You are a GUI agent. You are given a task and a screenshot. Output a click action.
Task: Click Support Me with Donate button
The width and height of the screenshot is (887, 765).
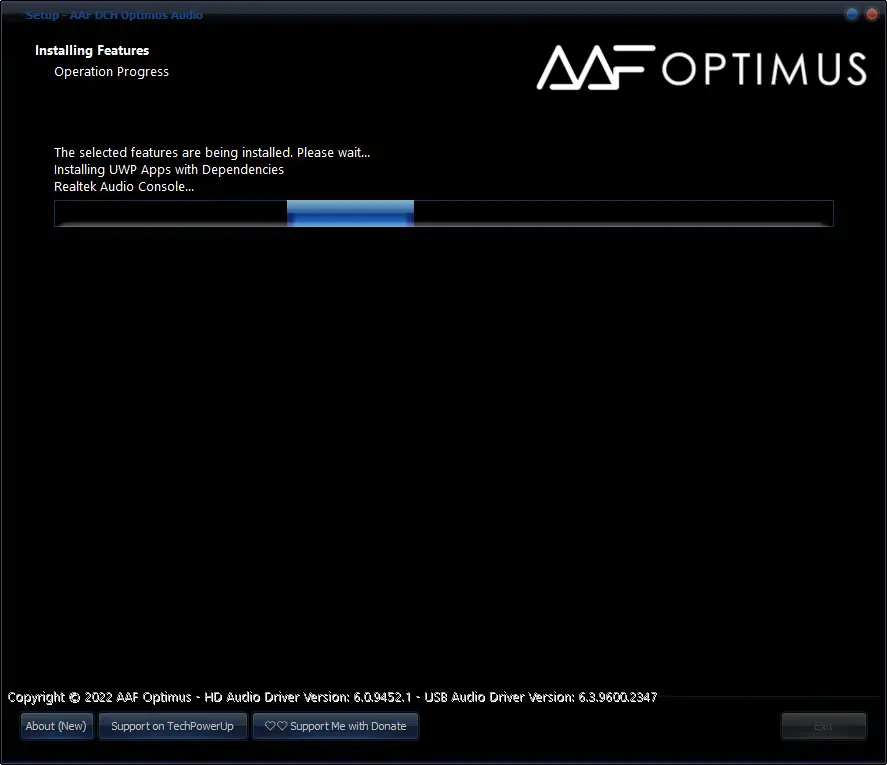coord(335,726)
